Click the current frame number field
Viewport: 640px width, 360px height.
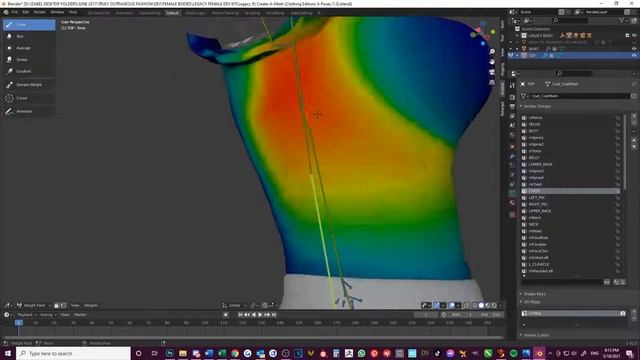[426, 315]
